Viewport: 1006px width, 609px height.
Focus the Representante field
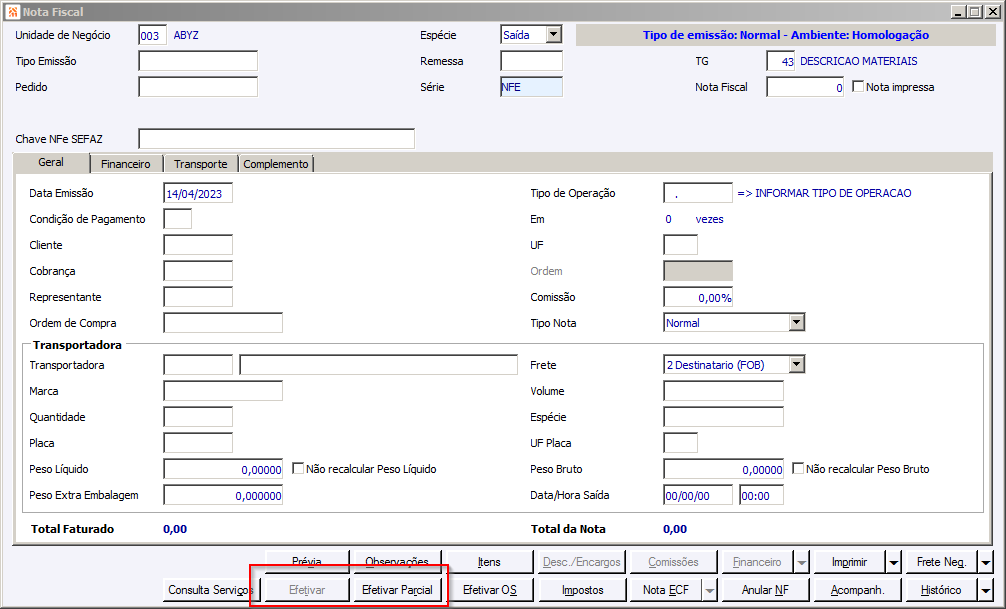pyautogui.click(x=198, y=296)
